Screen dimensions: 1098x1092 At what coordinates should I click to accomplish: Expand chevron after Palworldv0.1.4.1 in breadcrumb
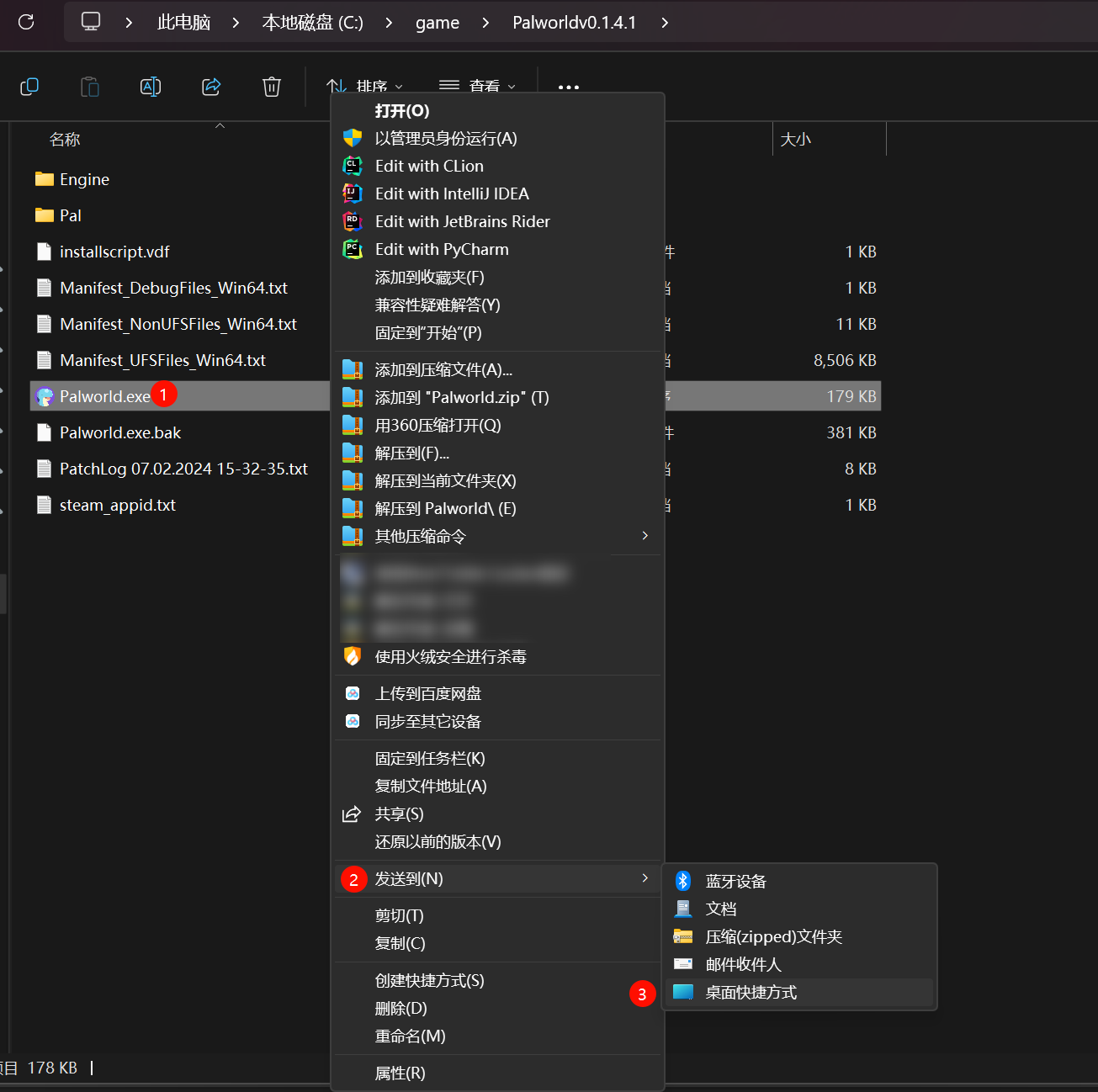pyautogui.click(x=665, y=23)
